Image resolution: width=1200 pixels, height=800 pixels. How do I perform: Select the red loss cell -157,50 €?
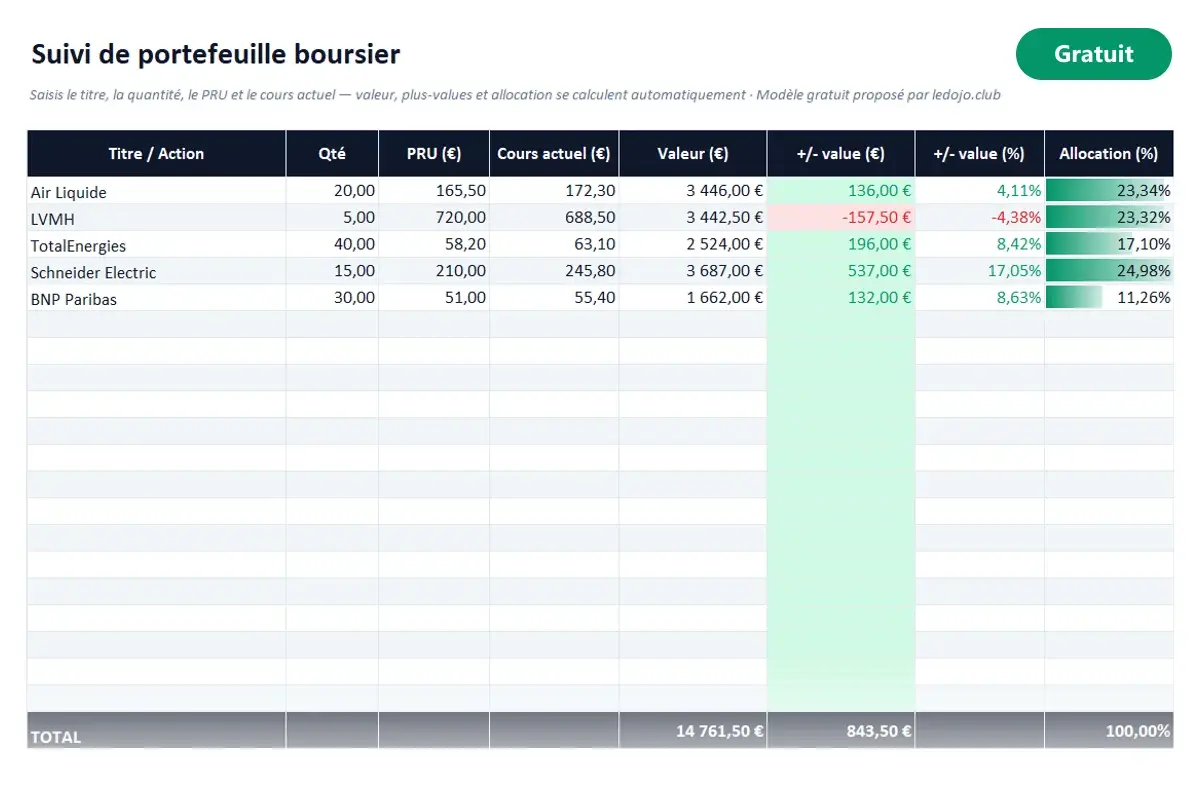coord(841,218)
